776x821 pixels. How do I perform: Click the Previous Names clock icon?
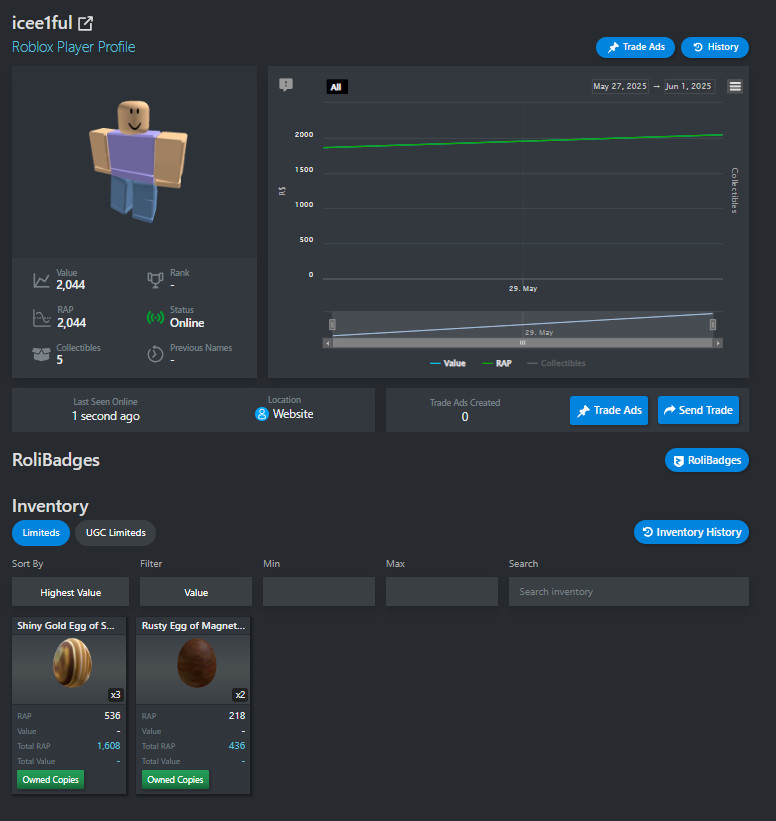tap(155, 354)
